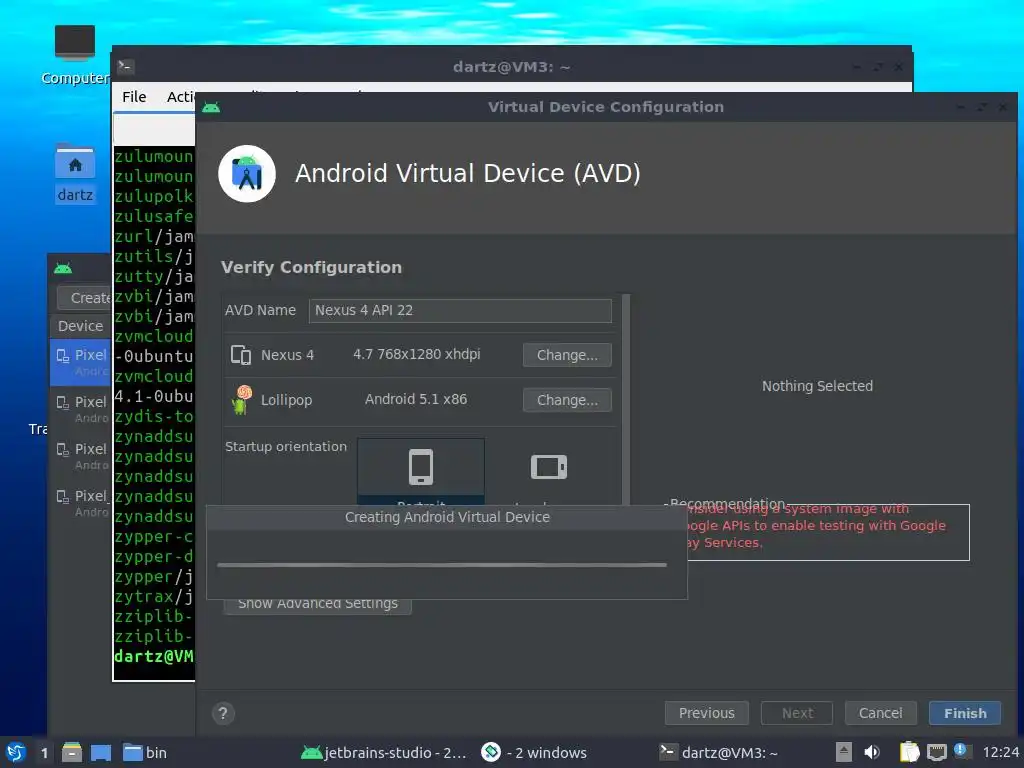Click the Create button in Device Manager
Viewport: 1024px width, 768px height.
point(84,298)
